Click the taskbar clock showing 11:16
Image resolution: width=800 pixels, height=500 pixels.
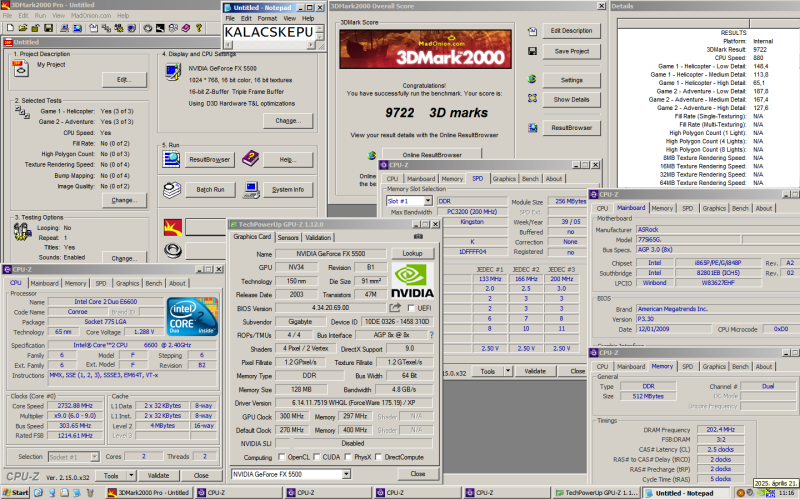pos(786,493)
